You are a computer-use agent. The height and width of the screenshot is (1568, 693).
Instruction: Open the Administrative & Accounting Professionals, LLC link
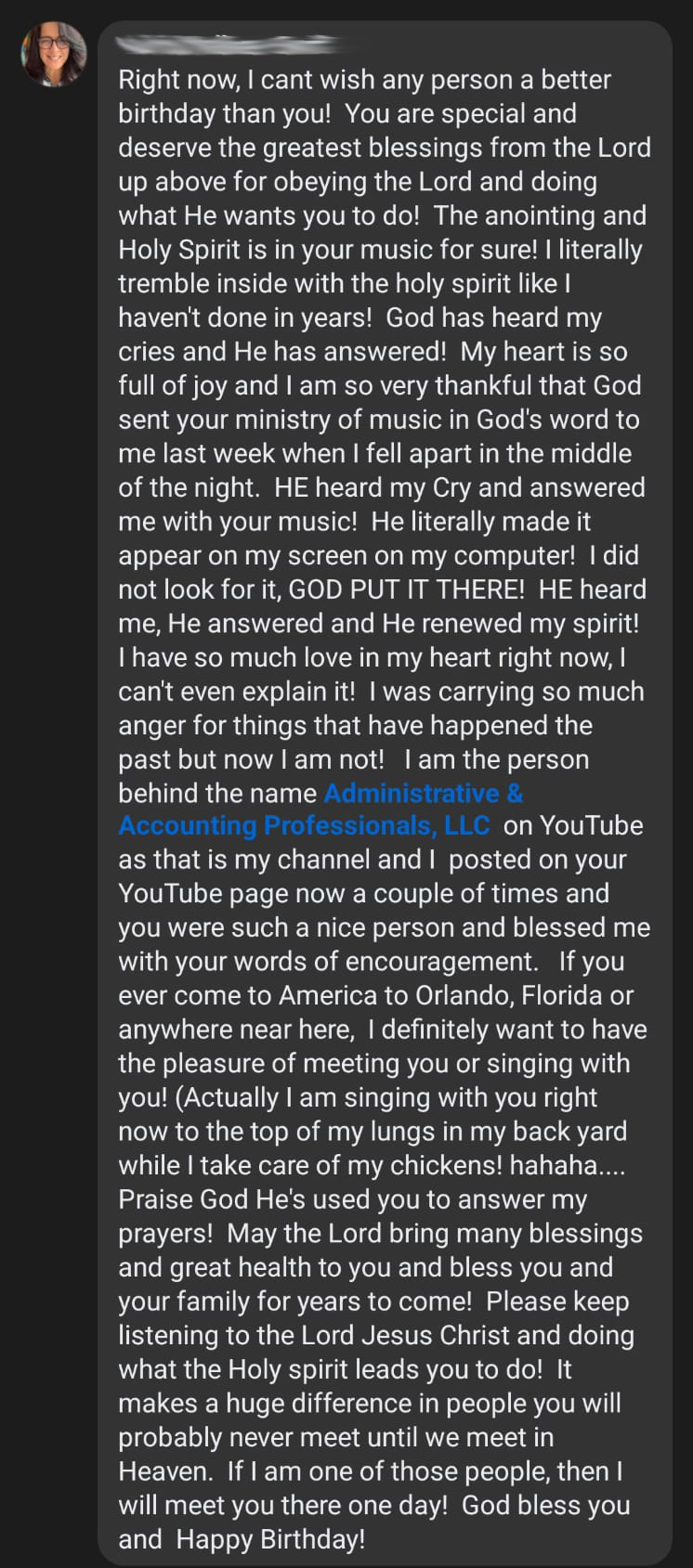(x=320, y=809)
